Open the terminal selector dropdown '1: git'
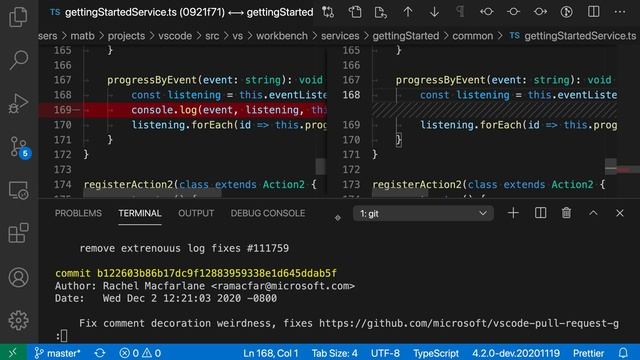Screen dimensions: 640x360 click(423, 213)
